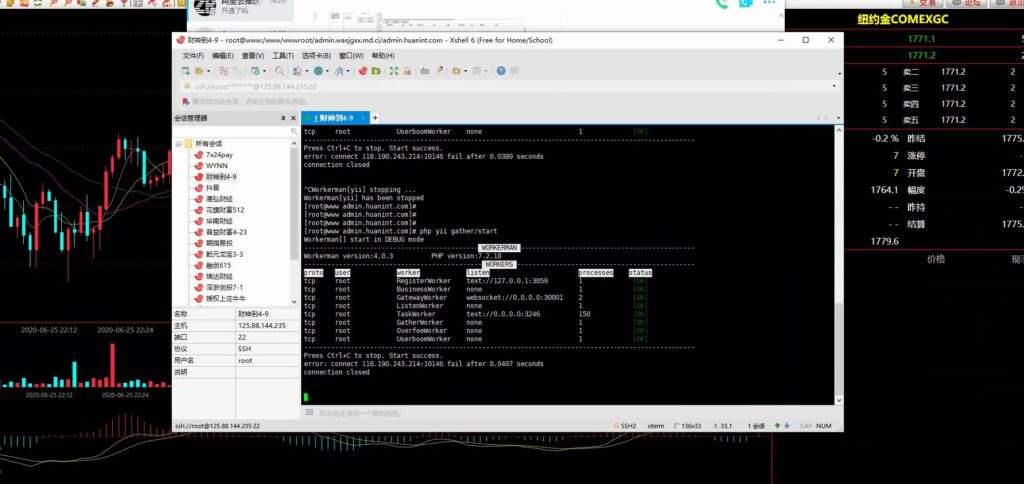Close the session manager panel
Viewport: 1024px width, 484px height.
pos(294,118)
